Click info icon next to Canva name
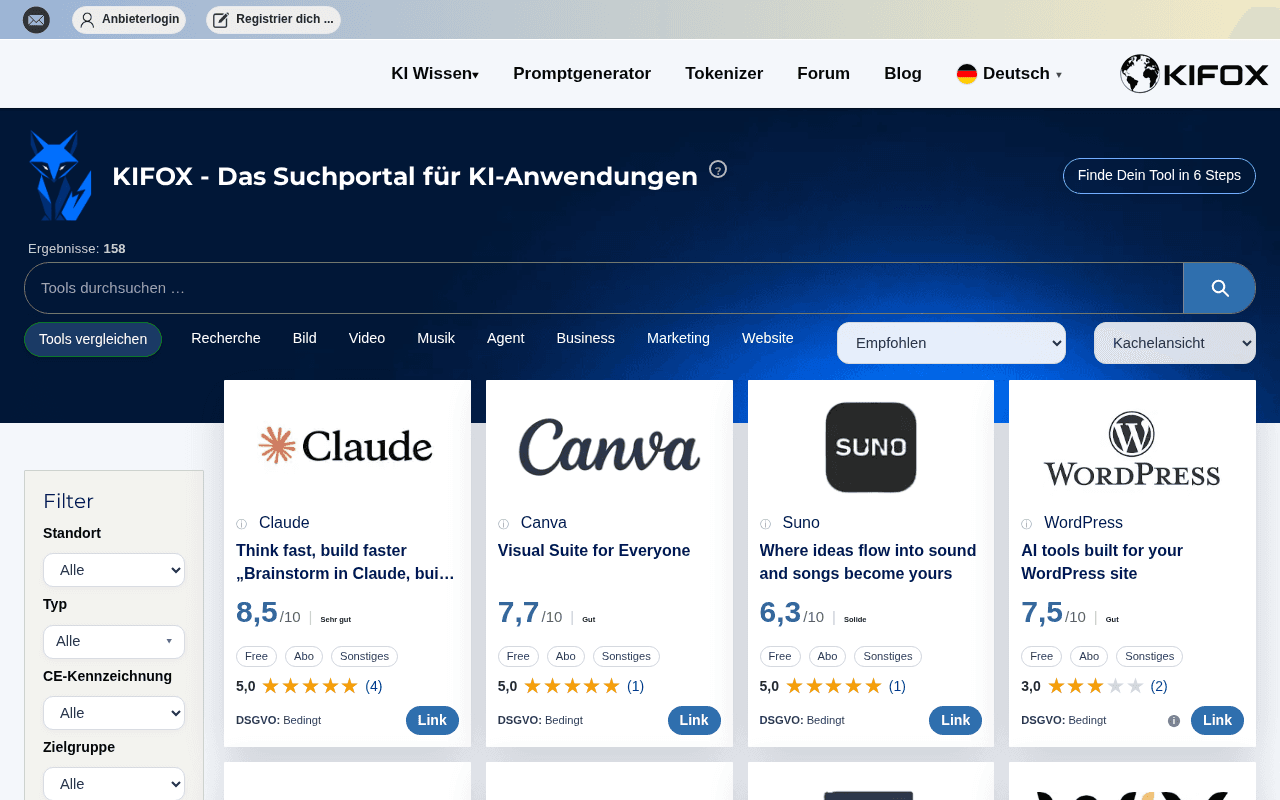Image resolution: width=1280 pixels, height=800 pixels. tap(503, 524)
